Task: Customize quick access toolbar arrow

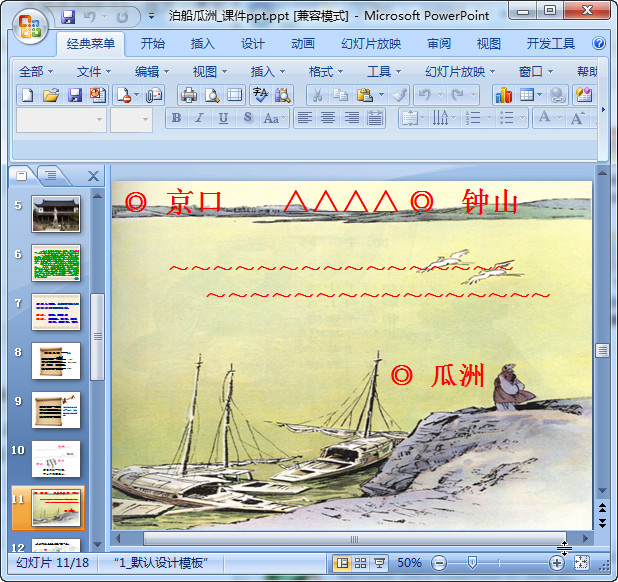Action: (x=151, y=17)
